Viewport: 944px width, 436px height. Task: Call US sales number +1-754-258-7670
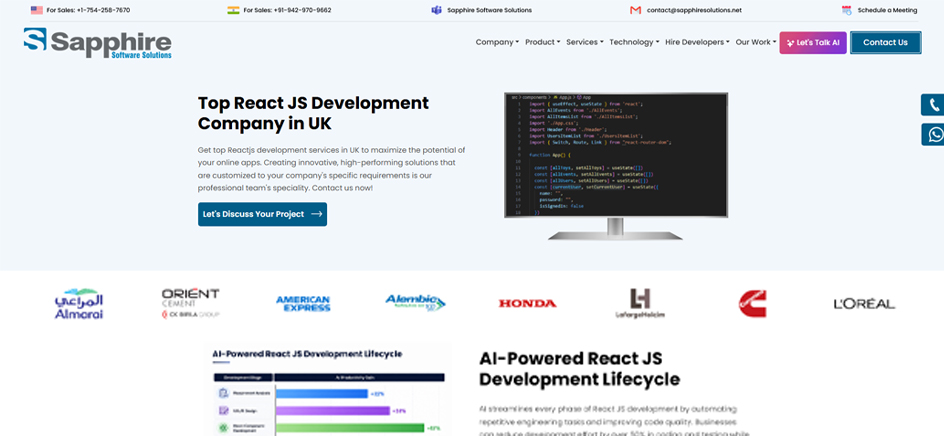click(88, 10)
